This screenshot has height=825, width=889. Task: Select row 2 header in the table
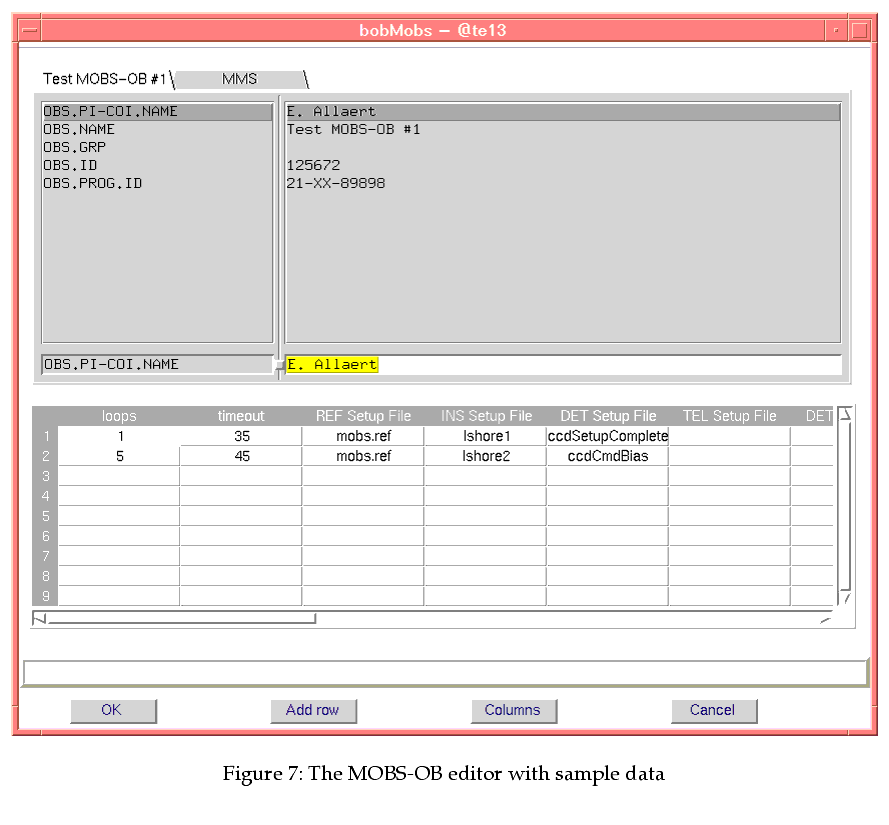point(46,456)
